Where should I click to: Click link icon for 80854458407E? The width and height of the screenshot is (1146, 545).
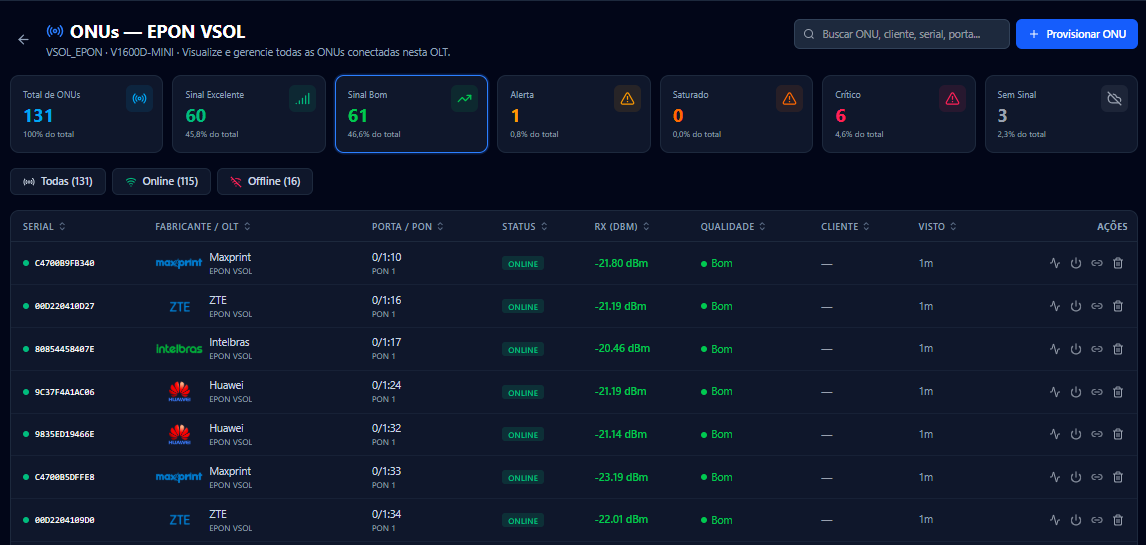tap(1096, 349)
